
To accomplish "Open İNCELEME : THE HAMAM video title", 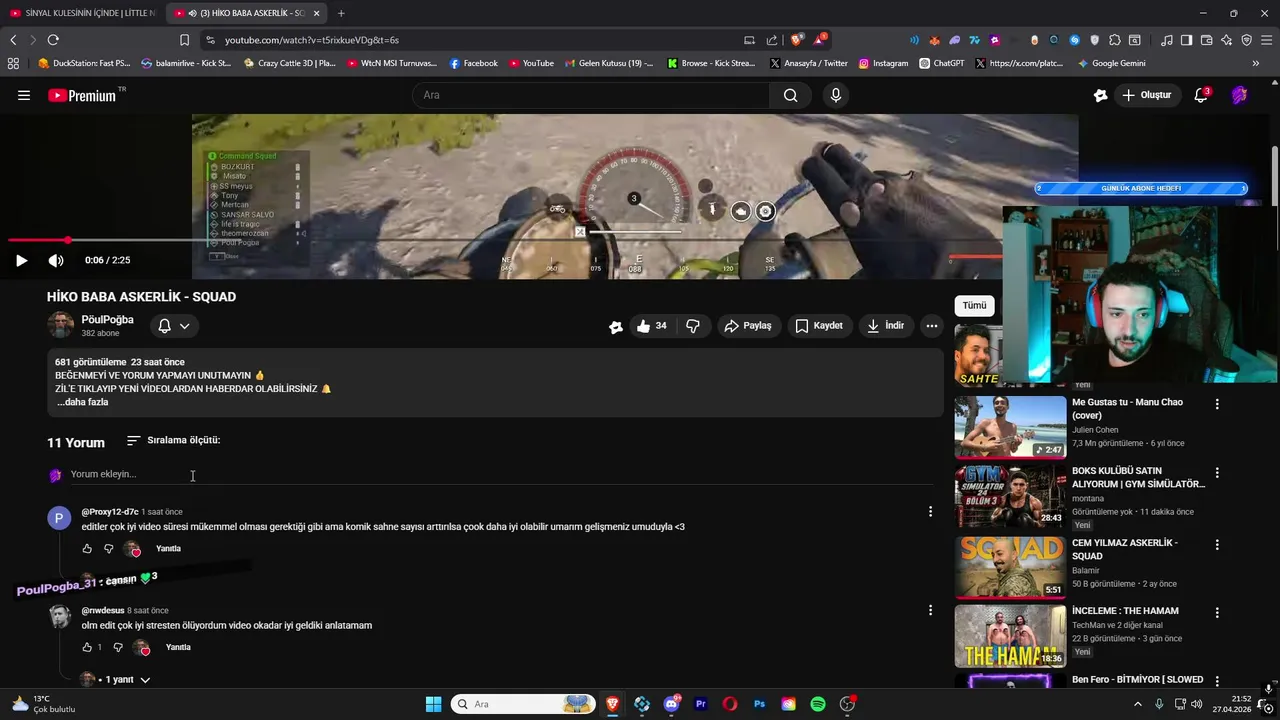I will point(1125,611).
